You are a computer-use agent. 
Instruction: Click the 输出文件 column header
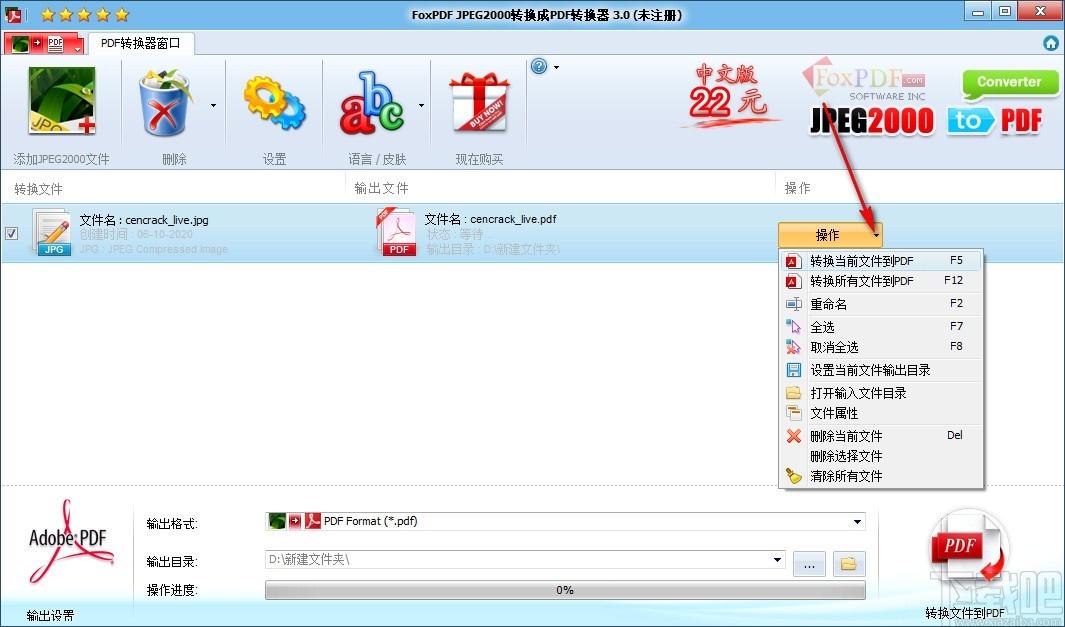coord(381,188)
